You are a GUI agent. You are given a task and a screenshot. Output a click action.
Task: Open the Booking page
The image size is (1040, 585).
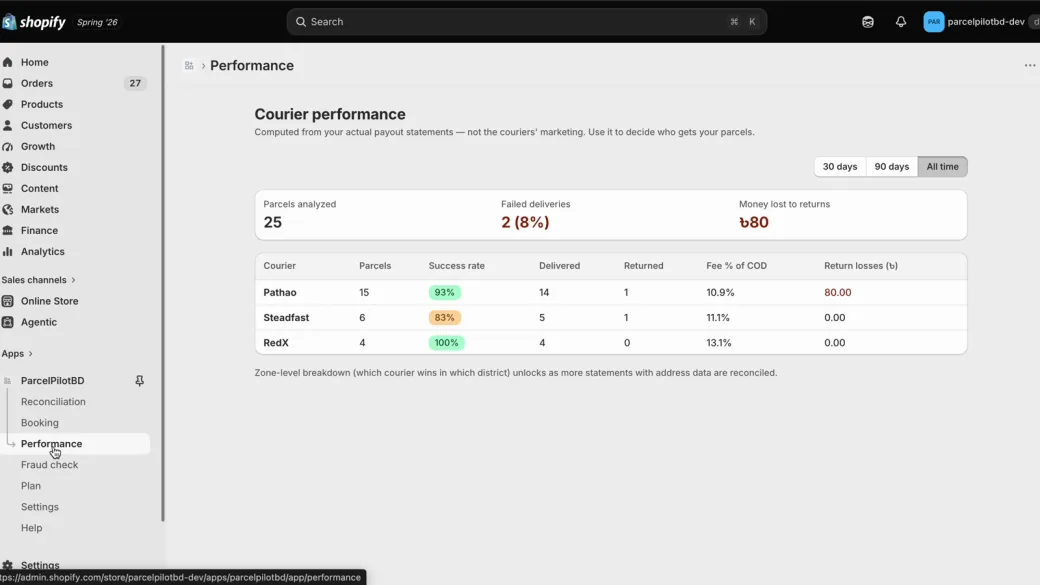click(40, 422)
